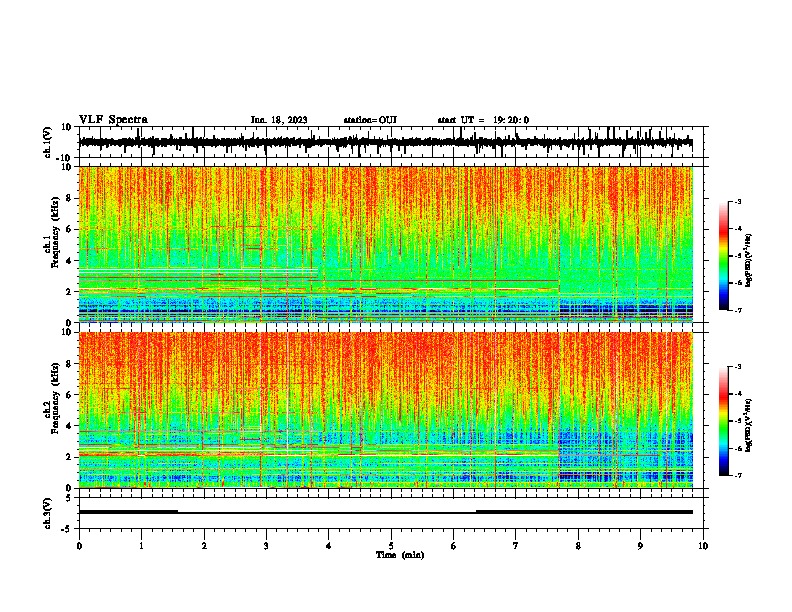The height and width of the screenshot is (612, 792).
Task: Click the "5" tick label on the ch.3(V) axis
Action: 69,497
